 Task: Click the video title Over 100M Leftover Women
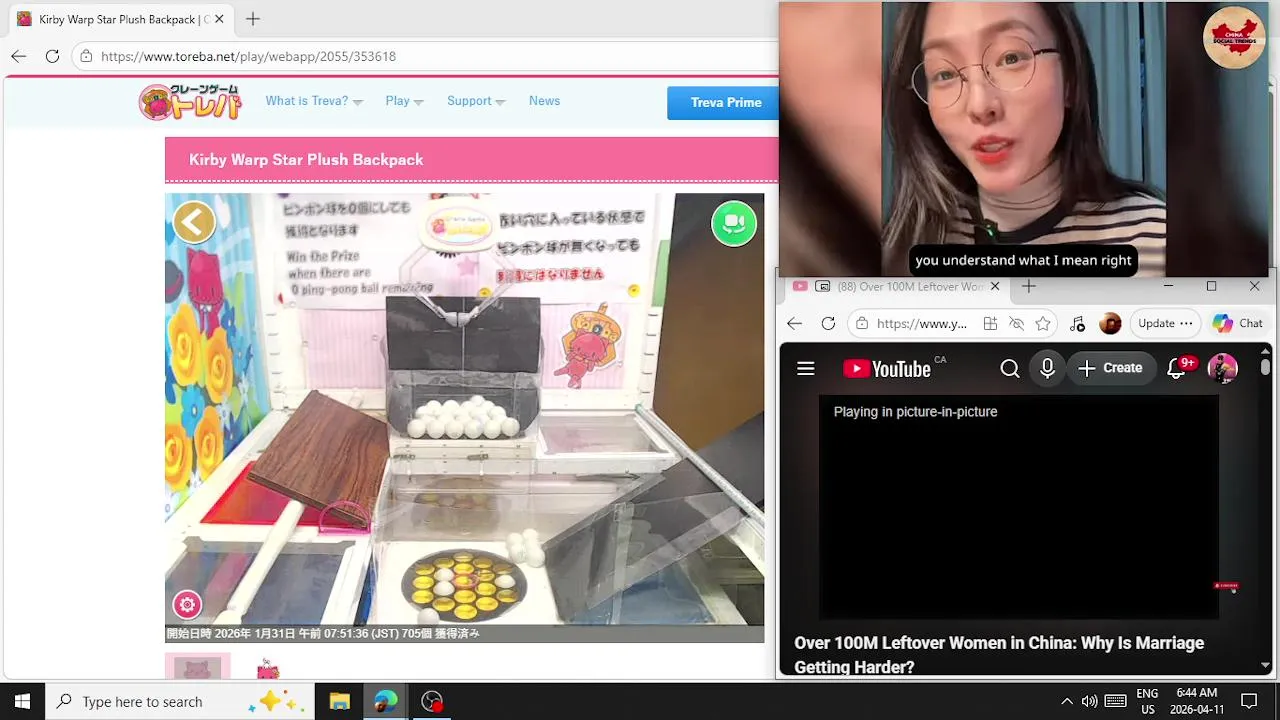pyautogui.click(x=999, y=654)
